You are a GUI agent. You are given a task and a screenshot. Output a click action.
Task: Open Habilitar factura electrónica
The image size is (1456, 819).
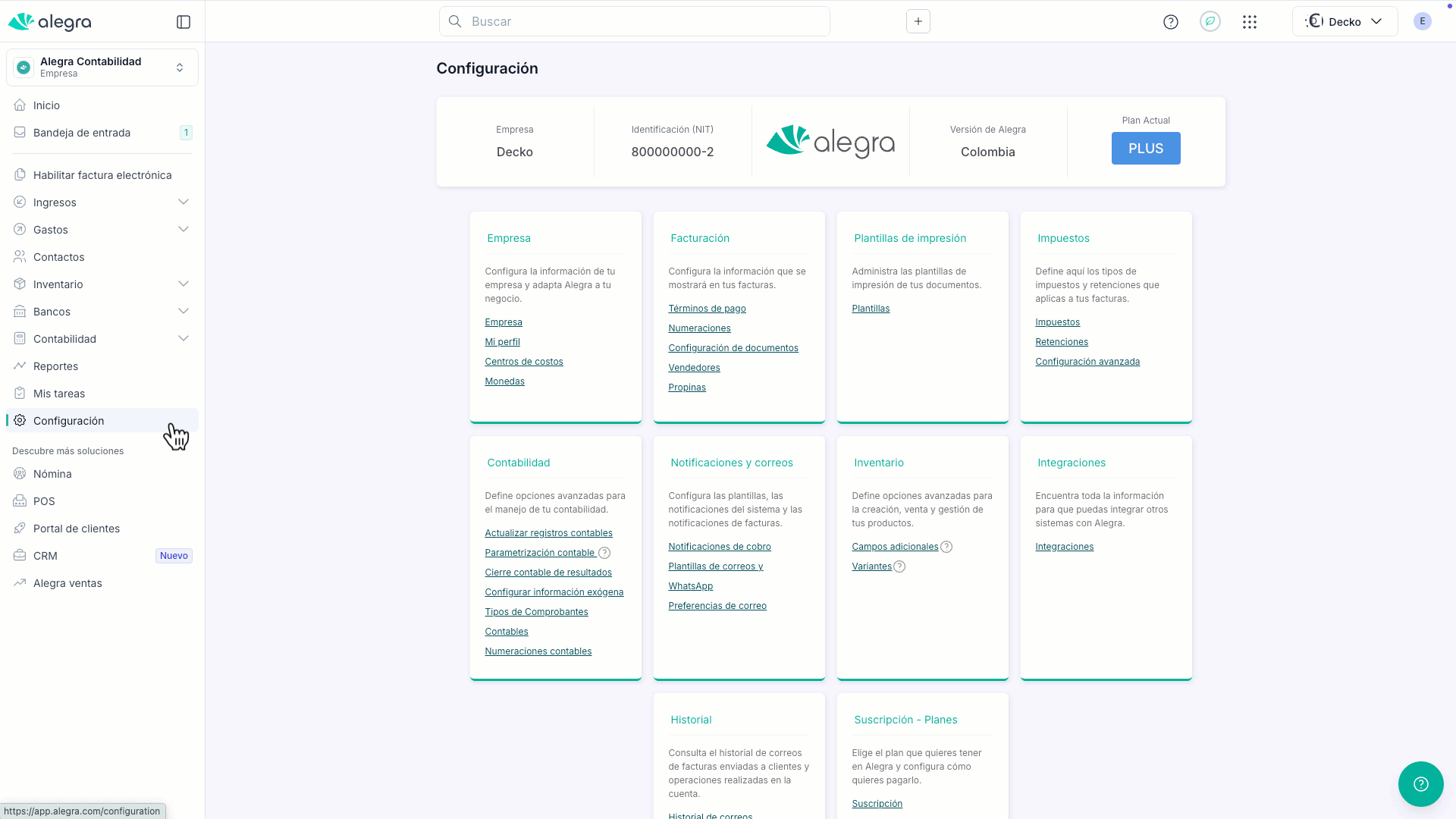click(x=102, y=174)
